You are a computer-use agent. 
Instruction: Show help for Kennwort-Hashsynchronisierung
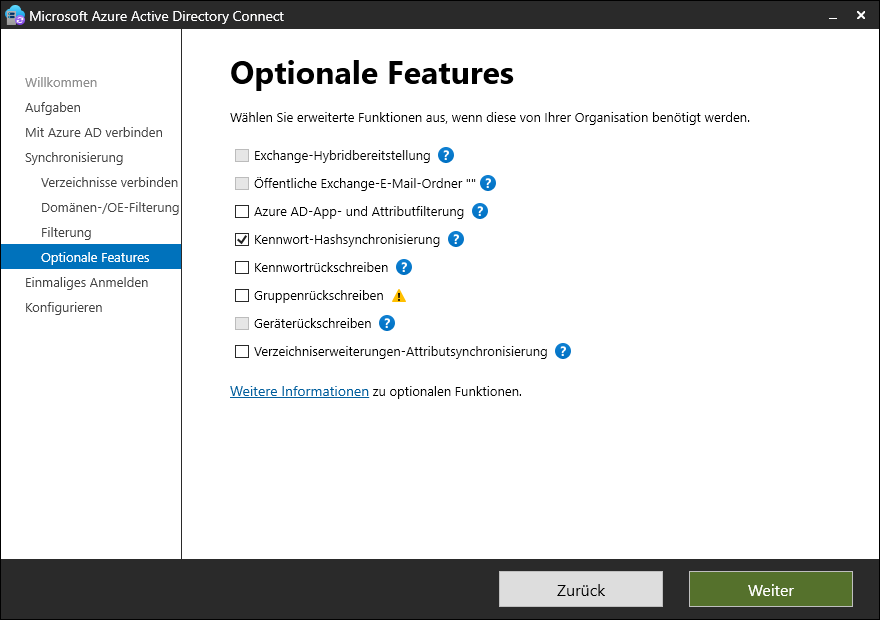pos(455,239)
